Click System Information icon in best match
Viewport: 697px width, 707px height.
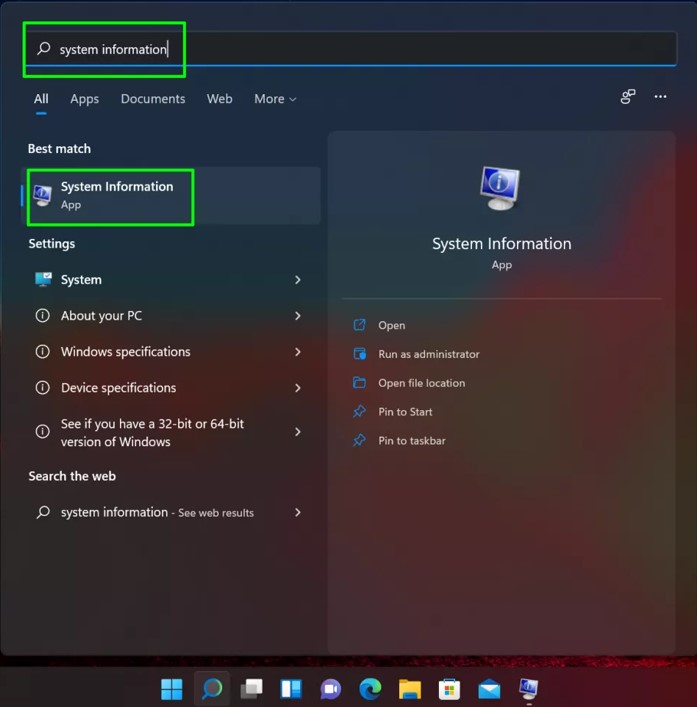pos(42,195)
